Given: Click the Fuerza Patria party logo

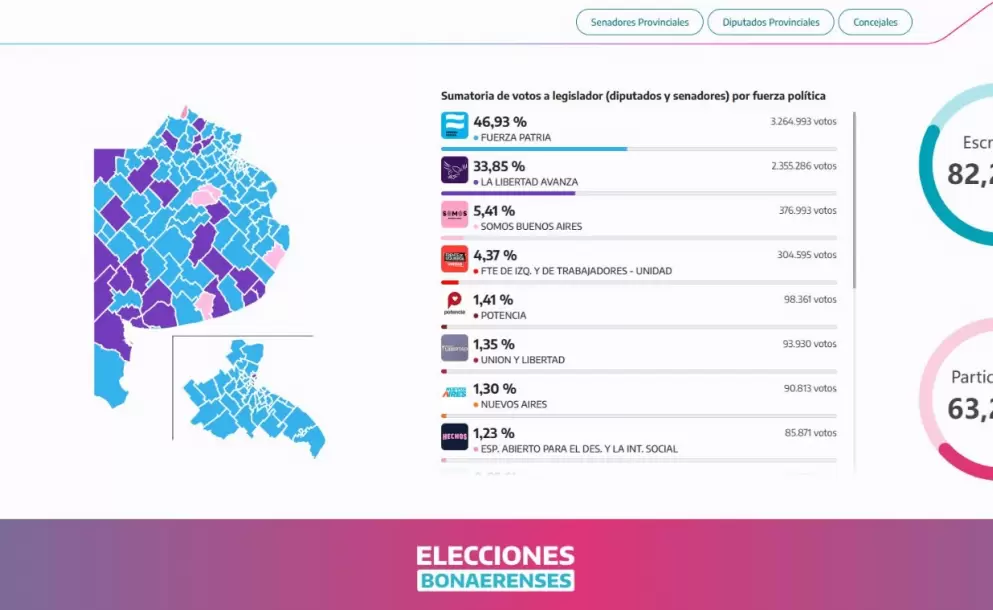Looking at the screenshot, I should [x=455, y=126].
